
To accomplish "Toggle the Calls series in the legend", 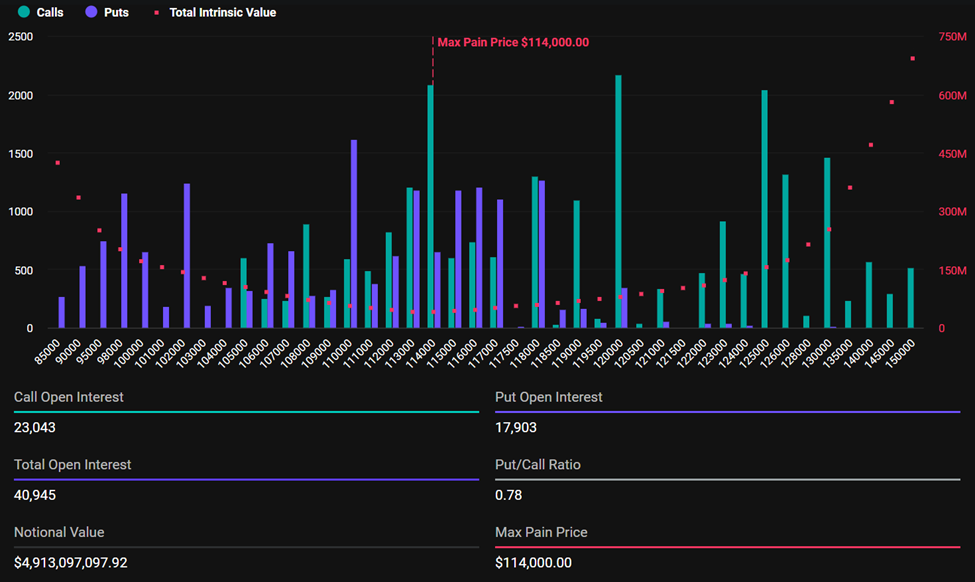I will click(41, 13).
